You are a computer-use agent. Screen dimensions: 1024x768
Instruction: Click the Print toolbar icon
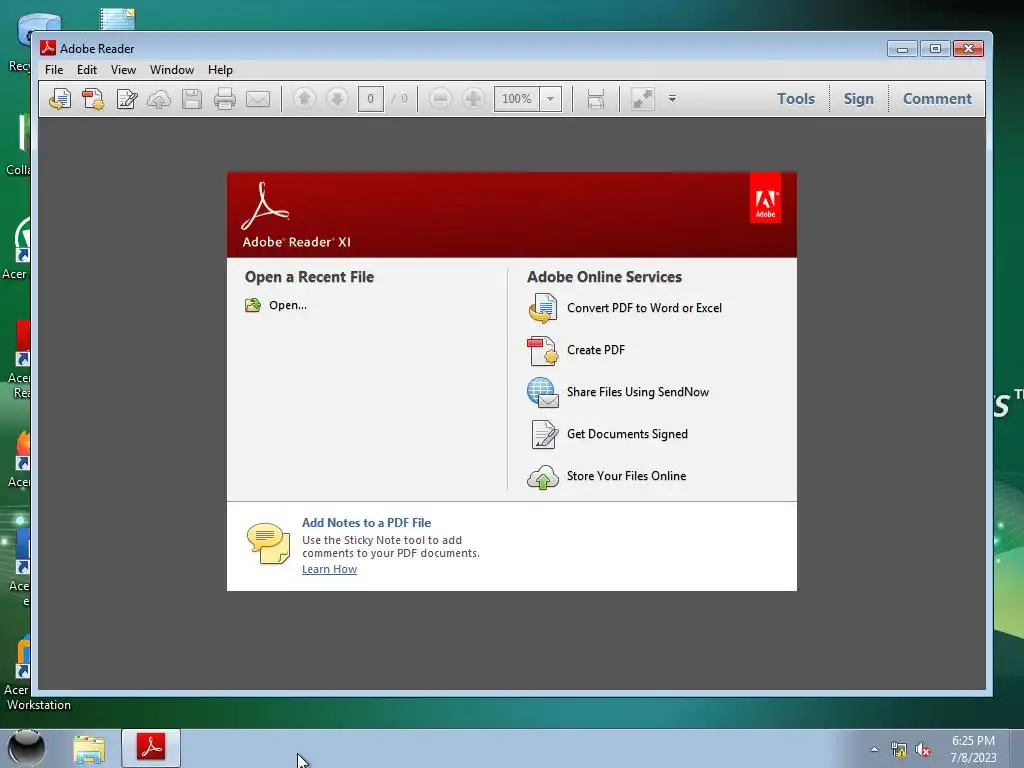(225, 99)
